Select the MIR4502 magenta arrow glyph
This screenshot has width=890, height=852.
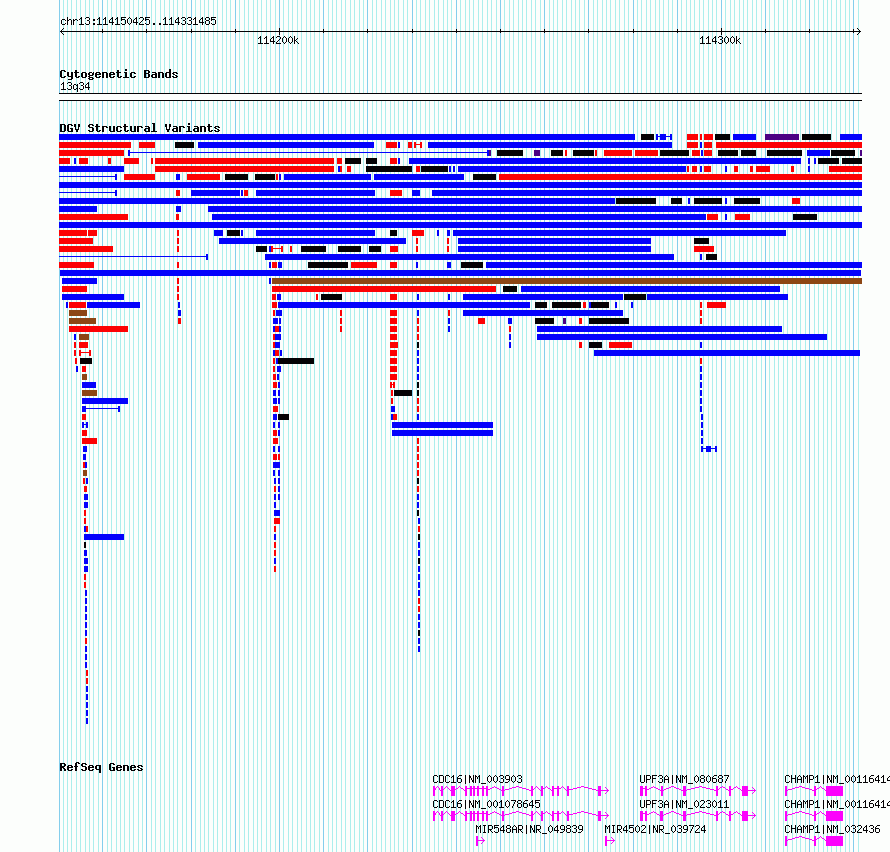(x=610, y=841)
